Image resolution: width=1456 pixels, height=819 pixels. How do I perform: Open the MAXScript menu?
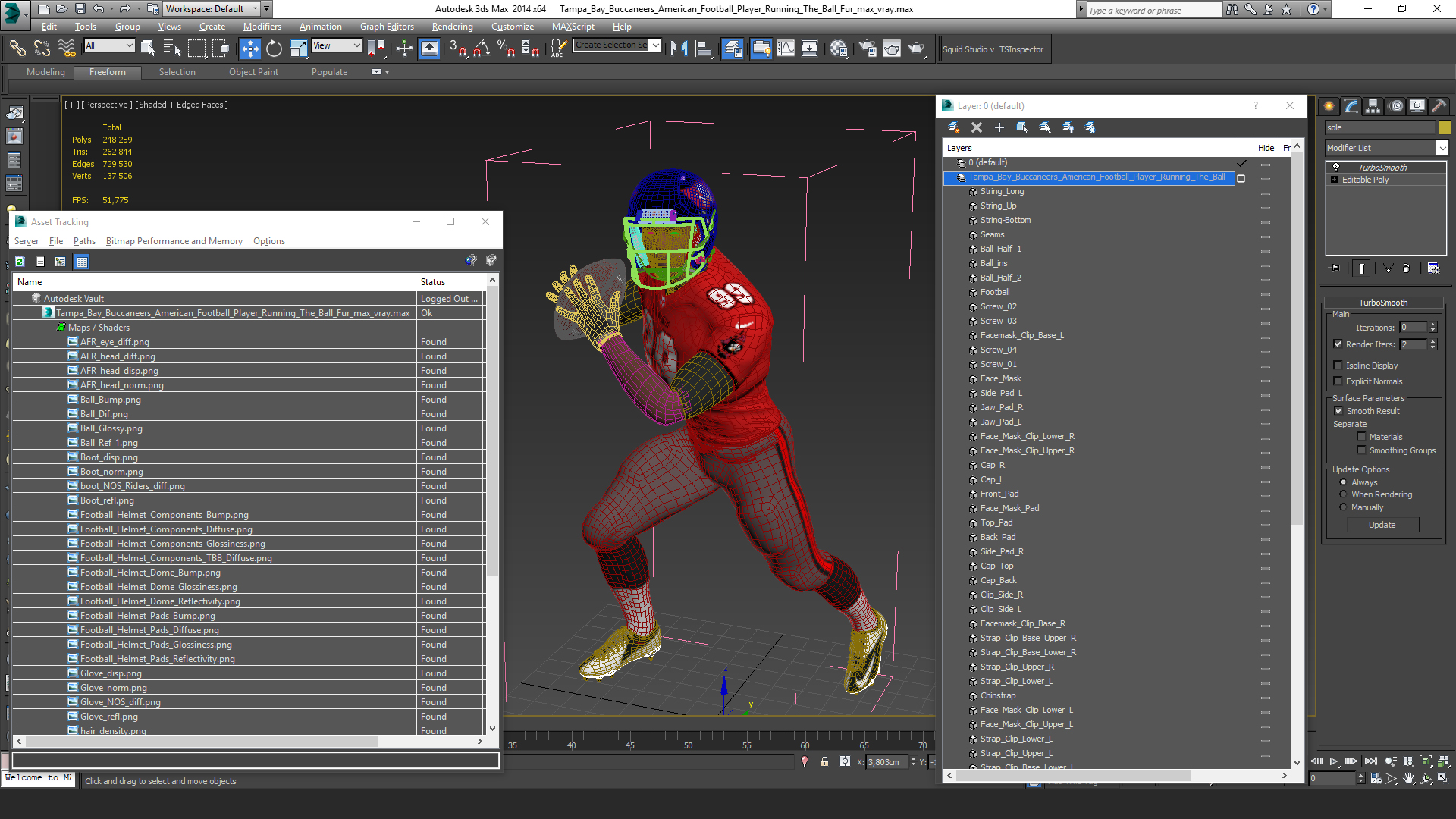pos(573,27)
